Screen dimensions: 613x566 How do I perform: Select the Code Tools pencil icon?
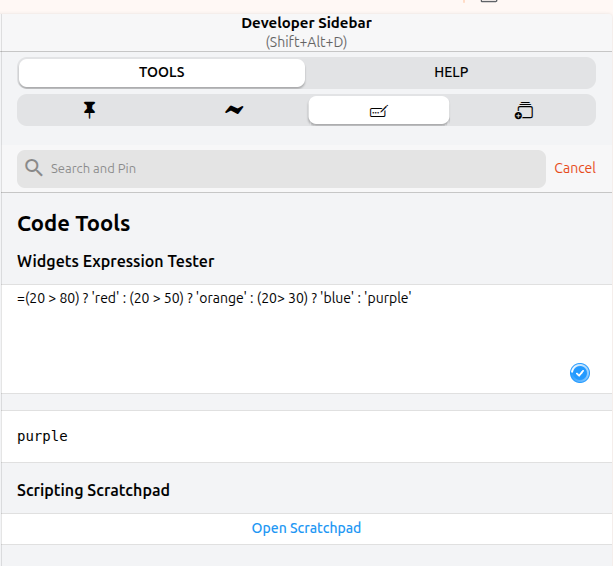(x=378, y=111)
